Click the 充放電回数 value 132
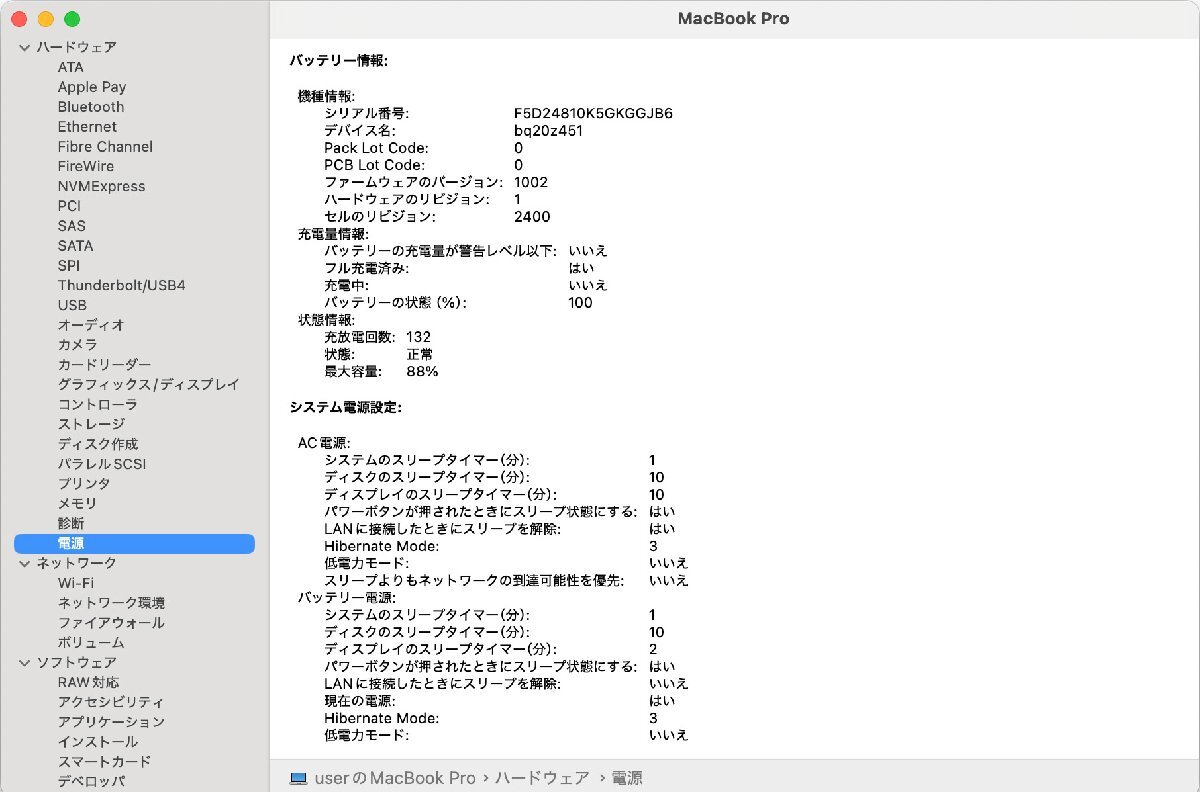Image resolution: width=1200 pixels, height=792 pixels. (x=418, y=337)
